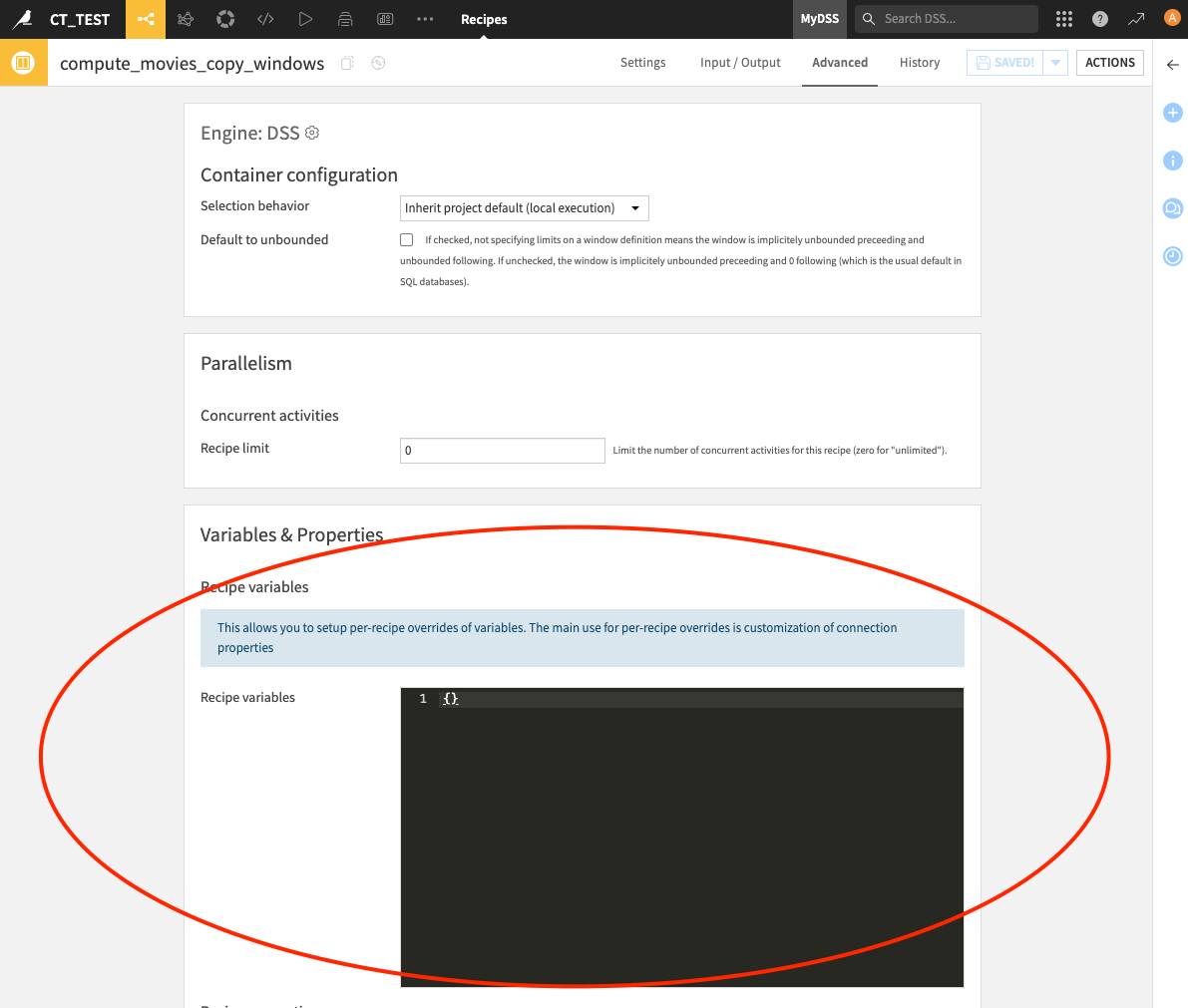Select the Advanced tab
1188x1008 pixels.
pos(840,63)
